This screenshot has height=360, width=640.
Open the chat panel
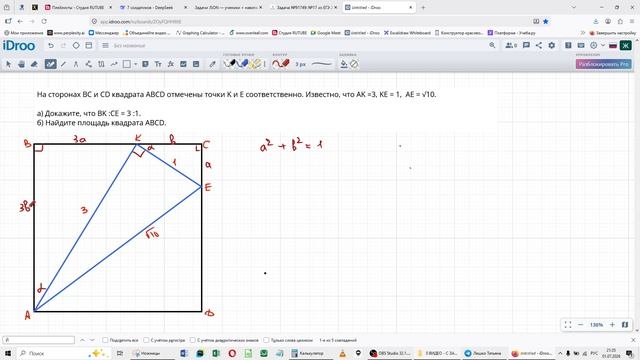[526, 46]
